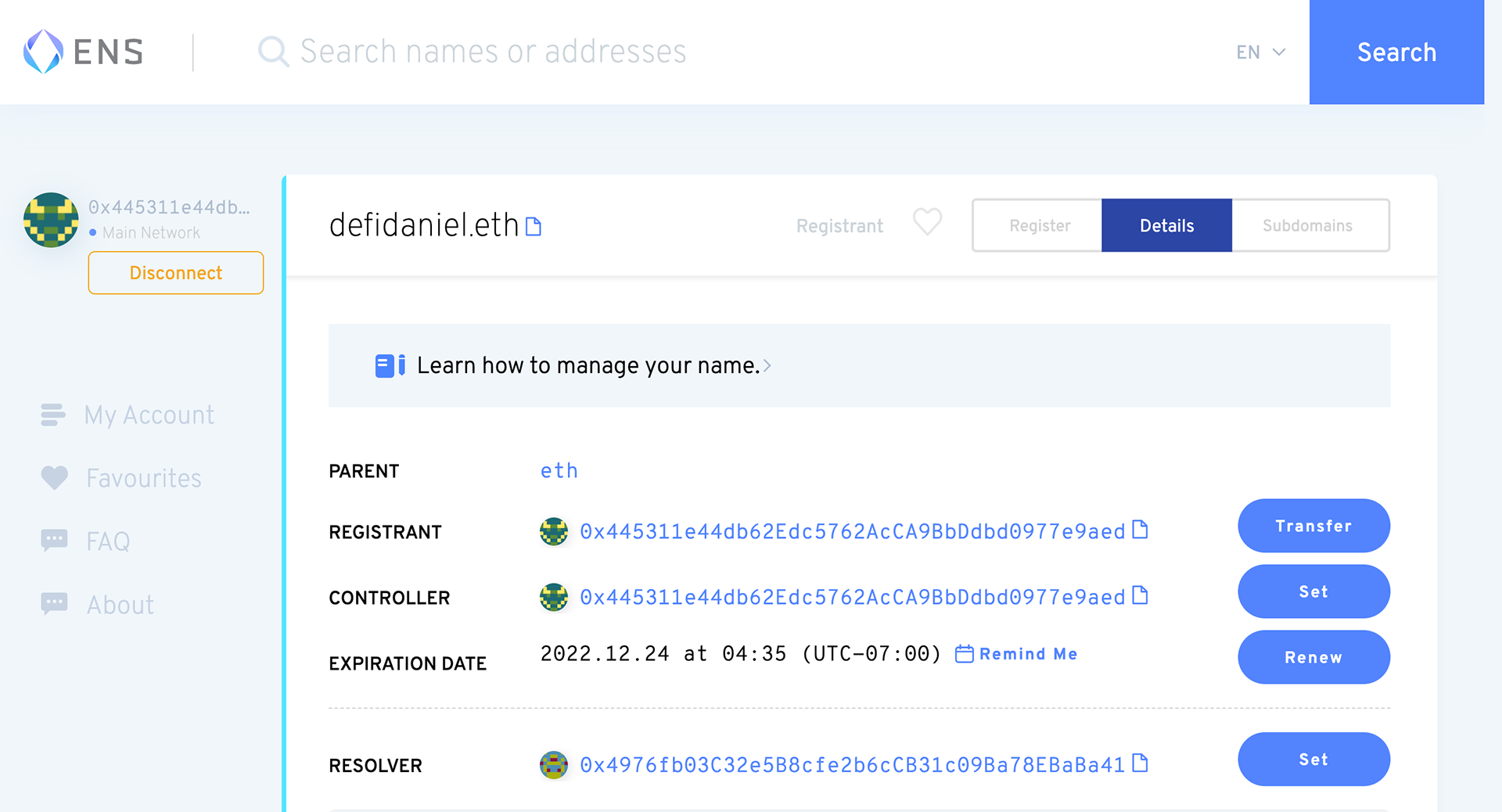Open the EN language dropdown
This screenshot has width=1502, height=812.
1260,52
